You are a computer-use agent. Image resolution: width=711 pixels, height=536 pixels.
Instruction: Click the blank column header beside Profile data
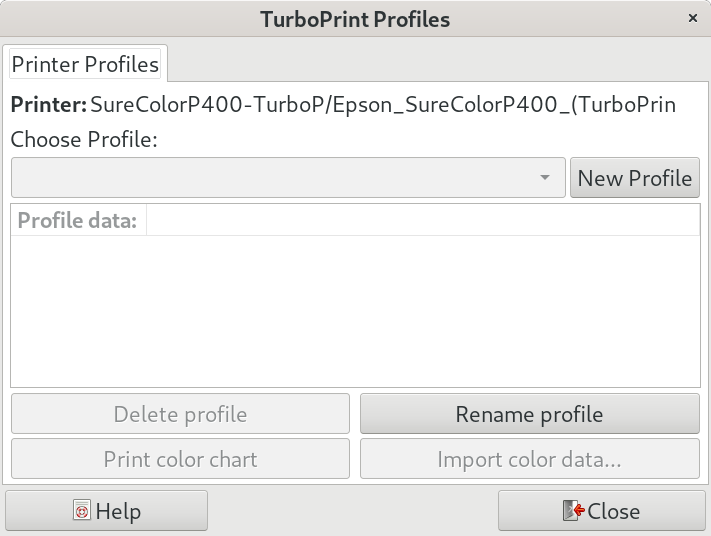(422, 220)
